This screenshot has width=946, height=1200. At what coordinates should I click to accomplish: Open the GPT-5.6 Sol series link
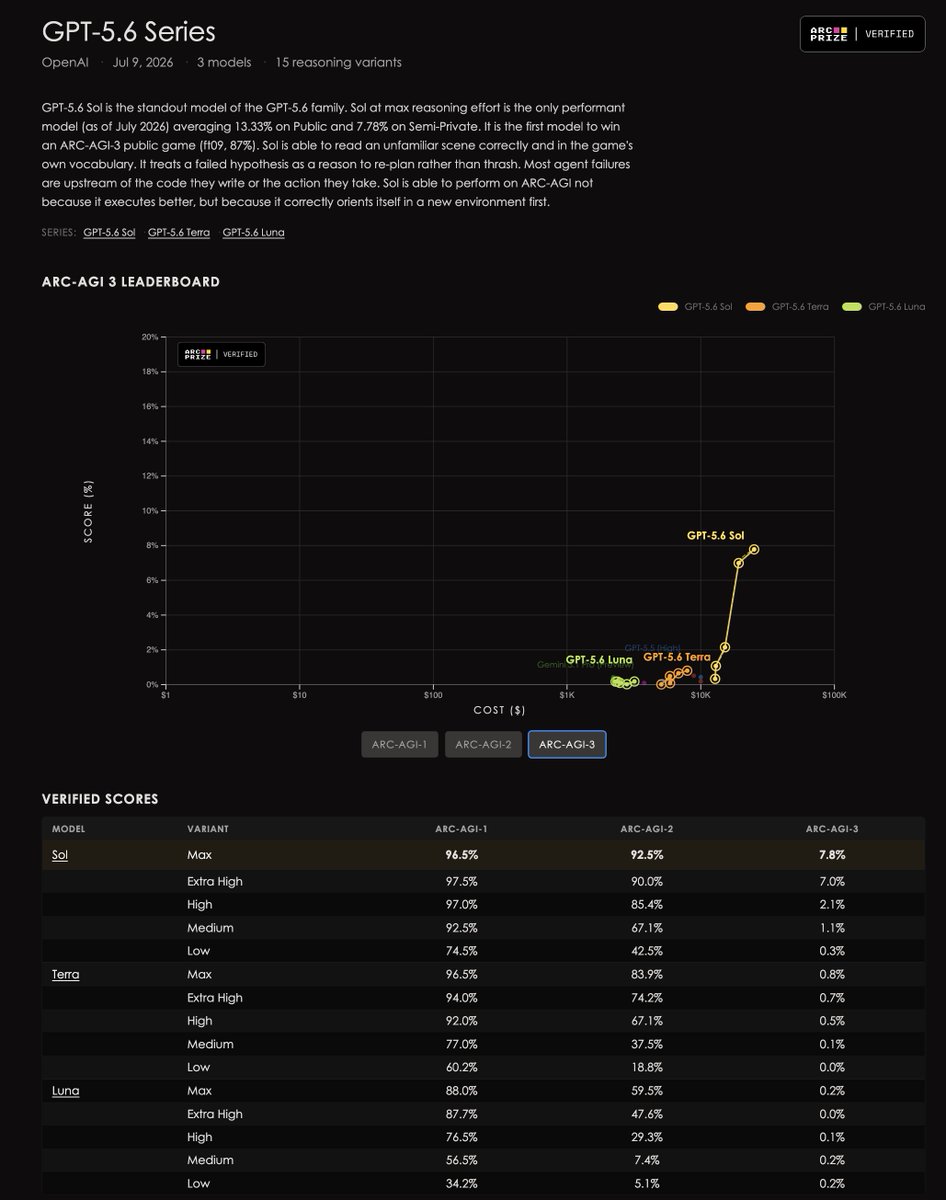point(109,232)
